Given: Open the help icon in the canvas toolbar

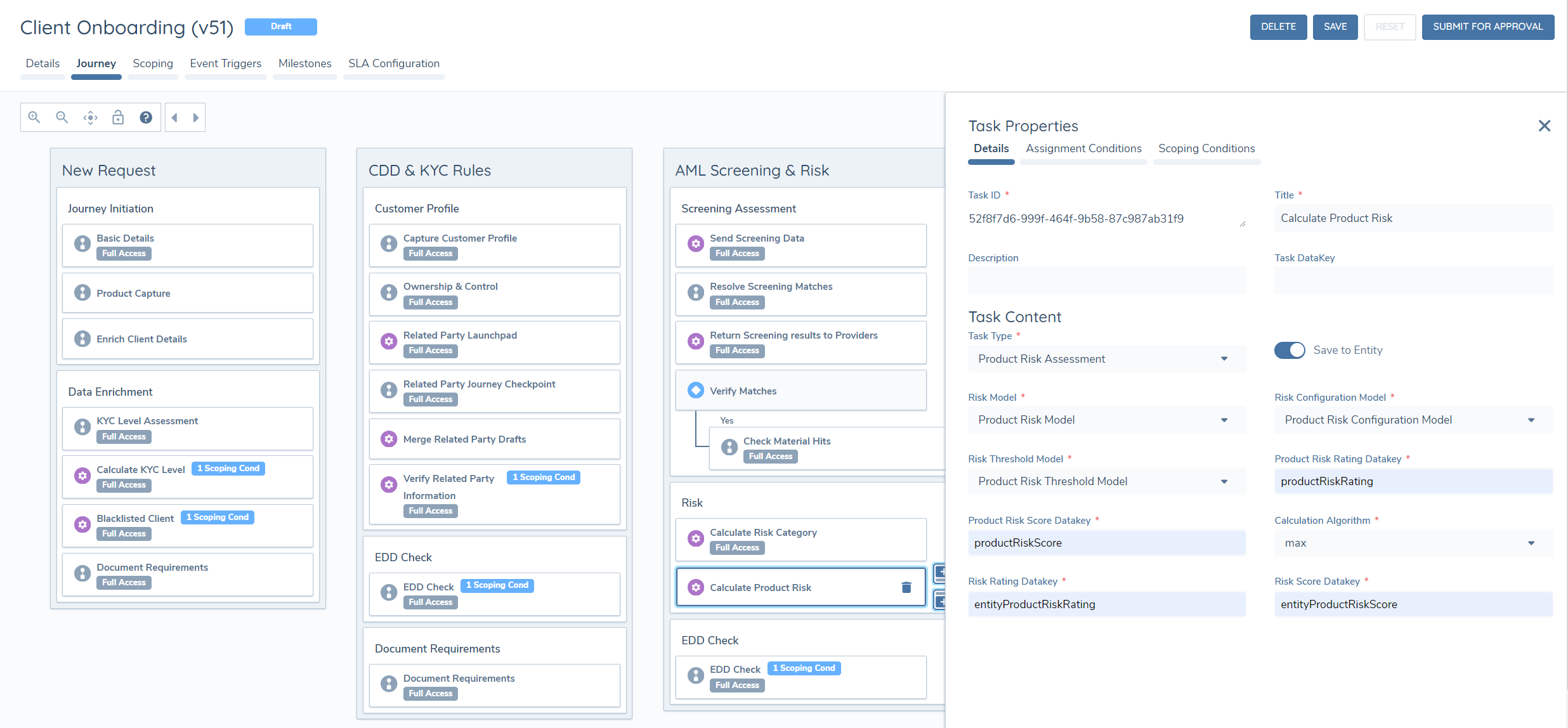Looking at the screenshot, I should (146, 117).
